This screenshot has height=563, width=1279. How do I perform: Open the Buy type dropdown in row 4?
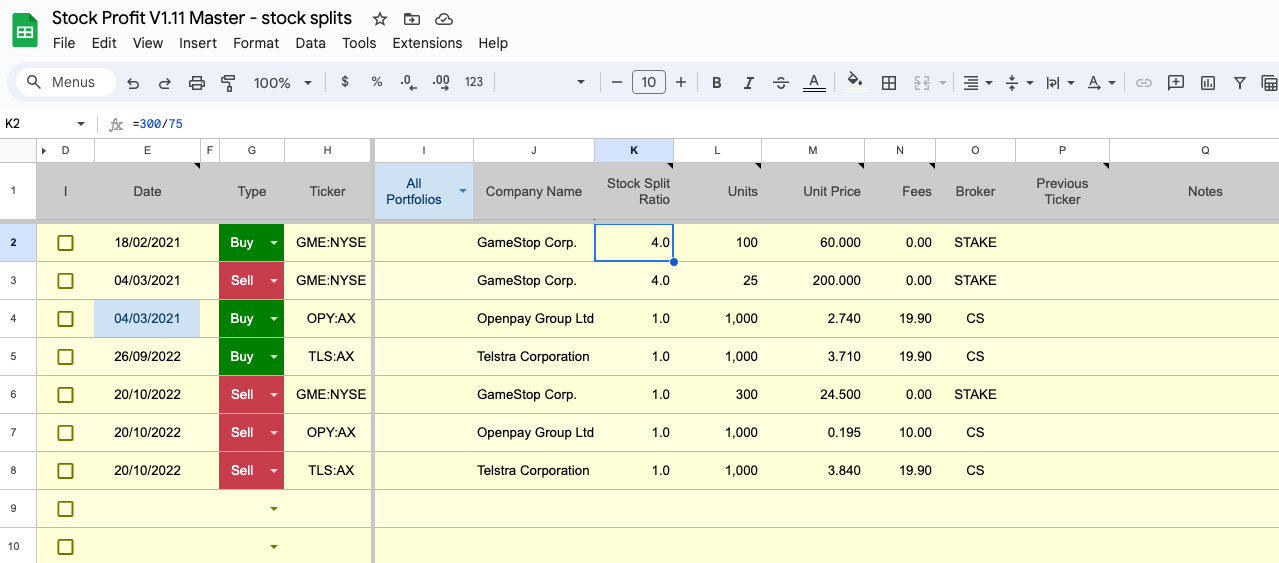tap(273, 319)
